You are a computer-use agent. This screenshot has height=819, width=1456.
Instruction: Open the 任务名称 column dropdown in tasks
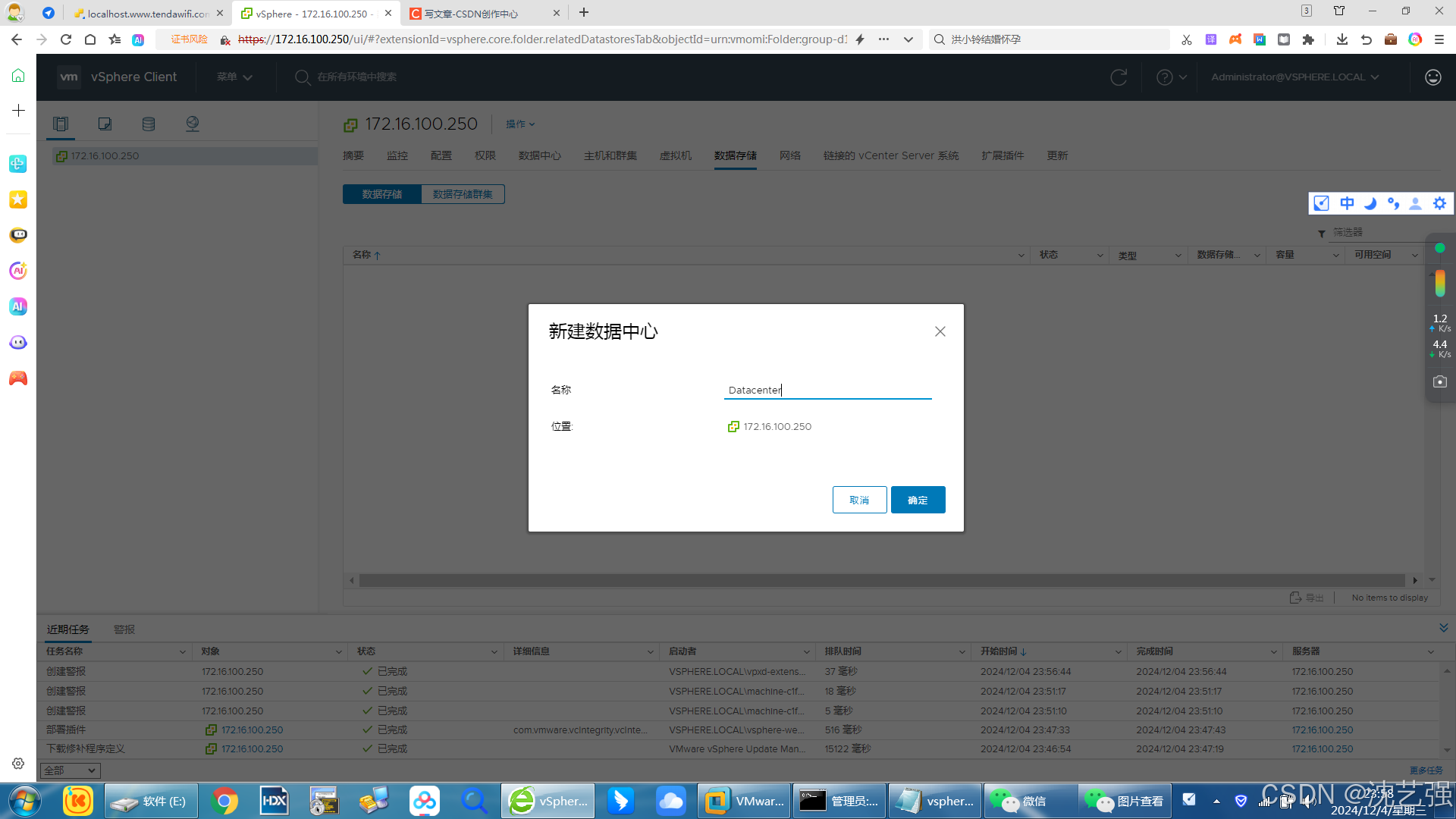(x=182, y=652)
